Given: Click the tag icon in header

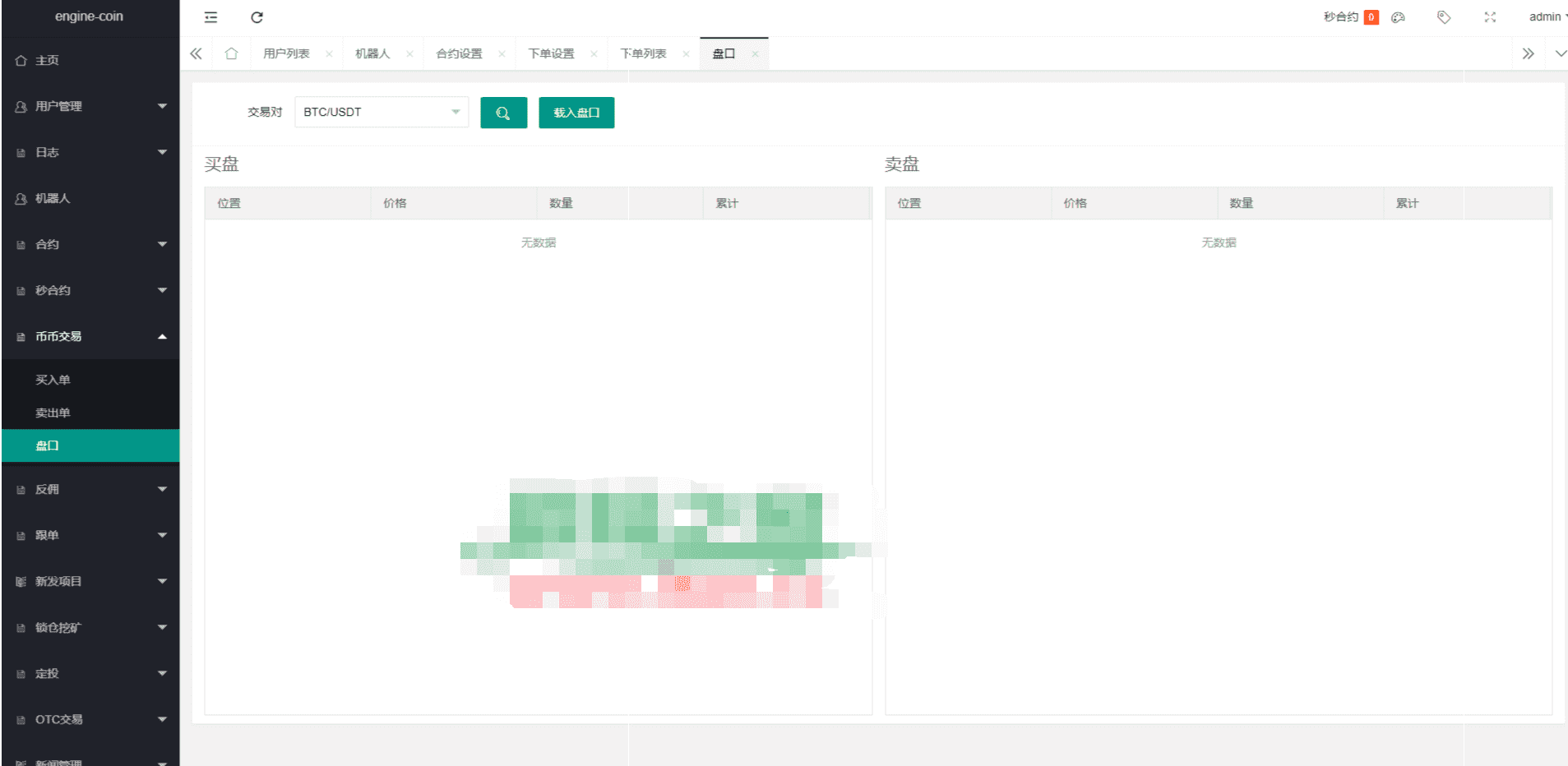Looking at the screenshot, I should [x=1443, y=17].
